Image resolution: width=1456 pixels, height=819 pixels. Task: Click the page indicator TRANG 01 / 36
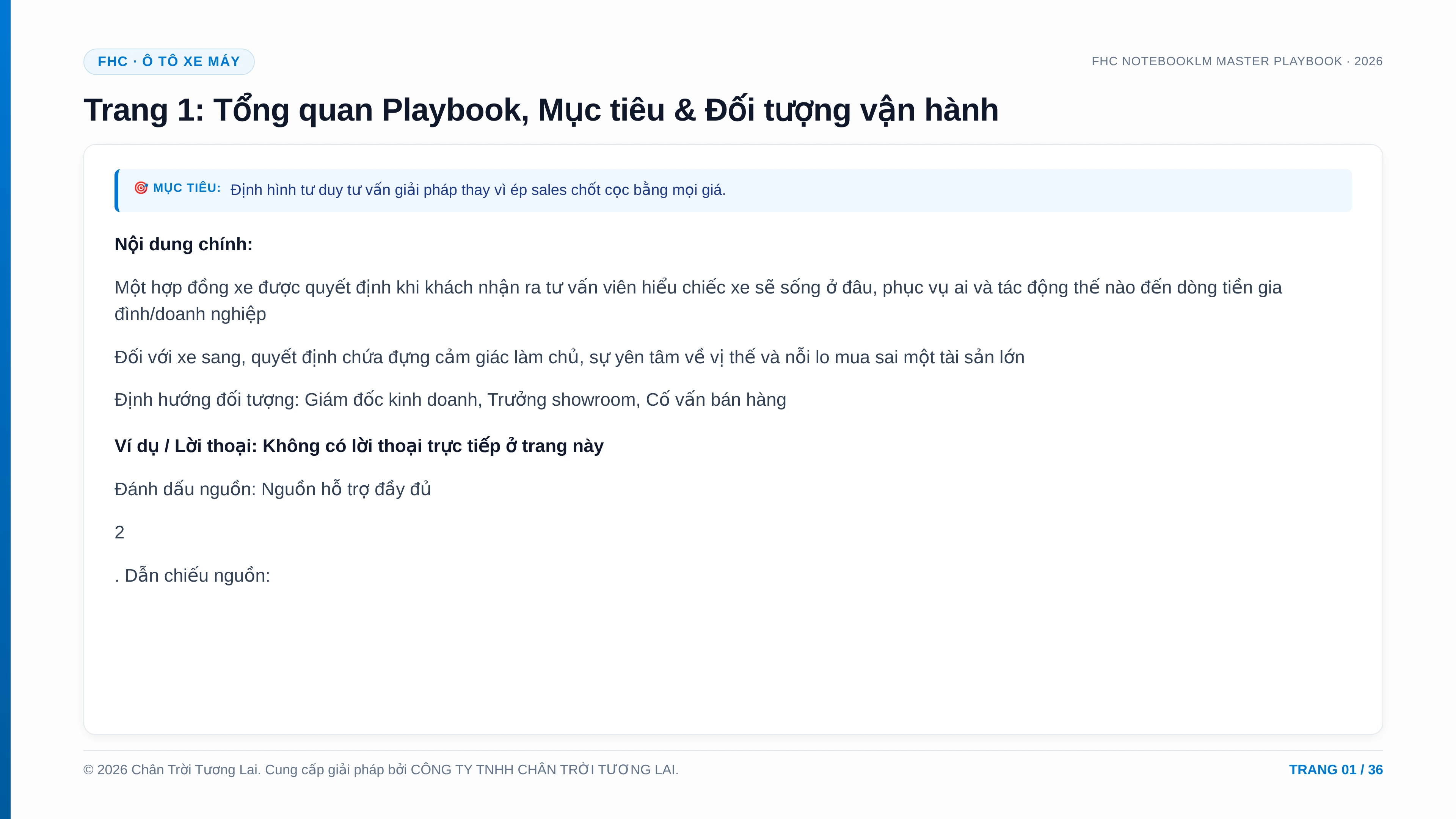[x=1335, y=770]
